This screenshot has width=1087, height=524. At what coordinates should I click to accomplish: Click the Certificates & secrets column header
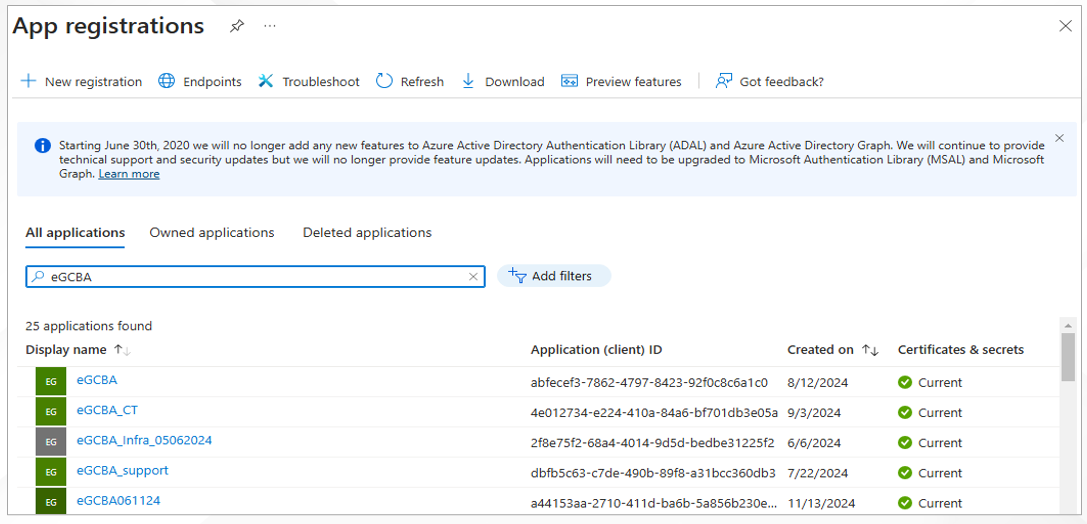click(961, 350)
